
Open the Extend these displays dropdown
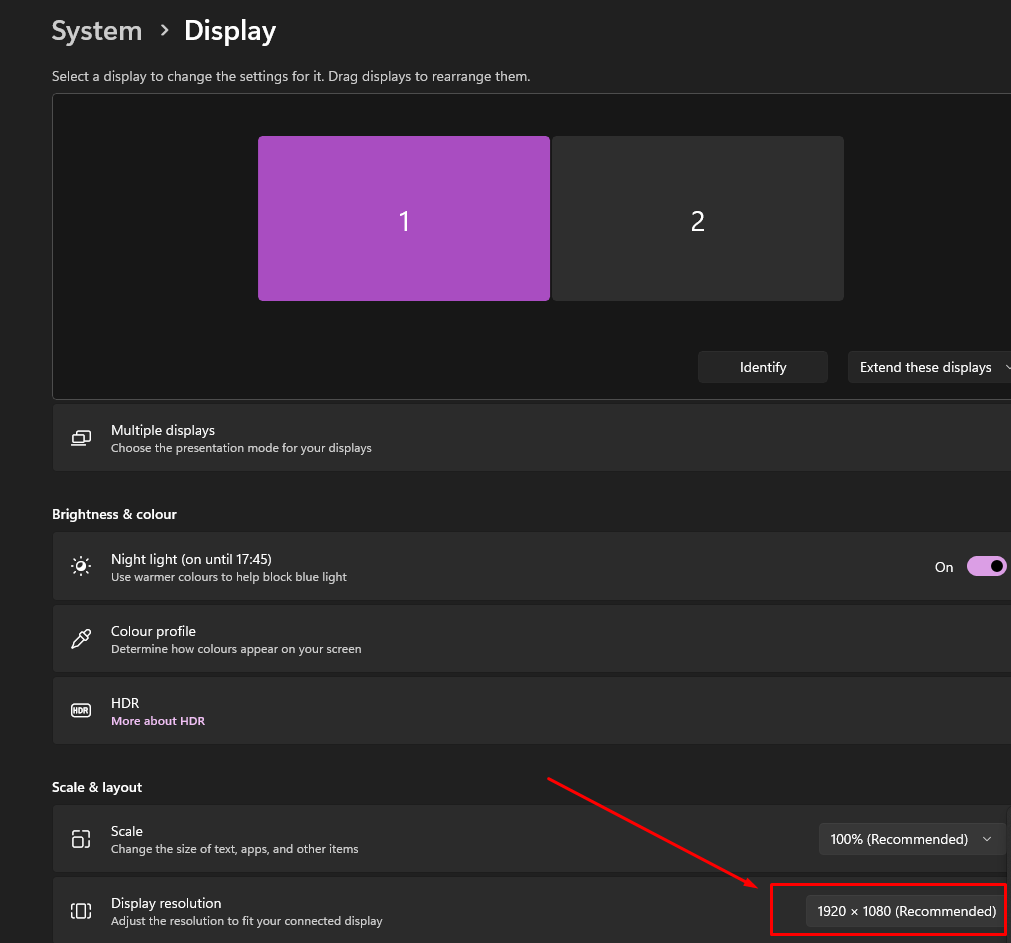(x=928, y=367)
